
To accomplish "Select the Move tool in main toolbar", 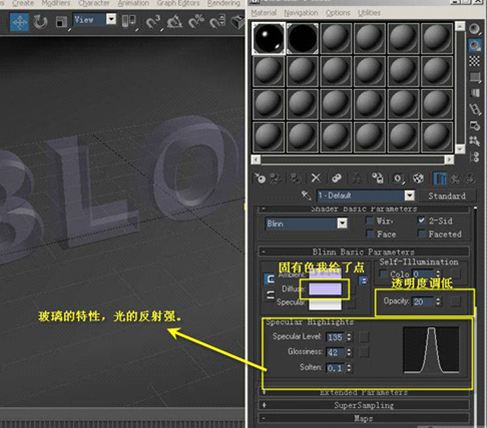I will 19,22.
